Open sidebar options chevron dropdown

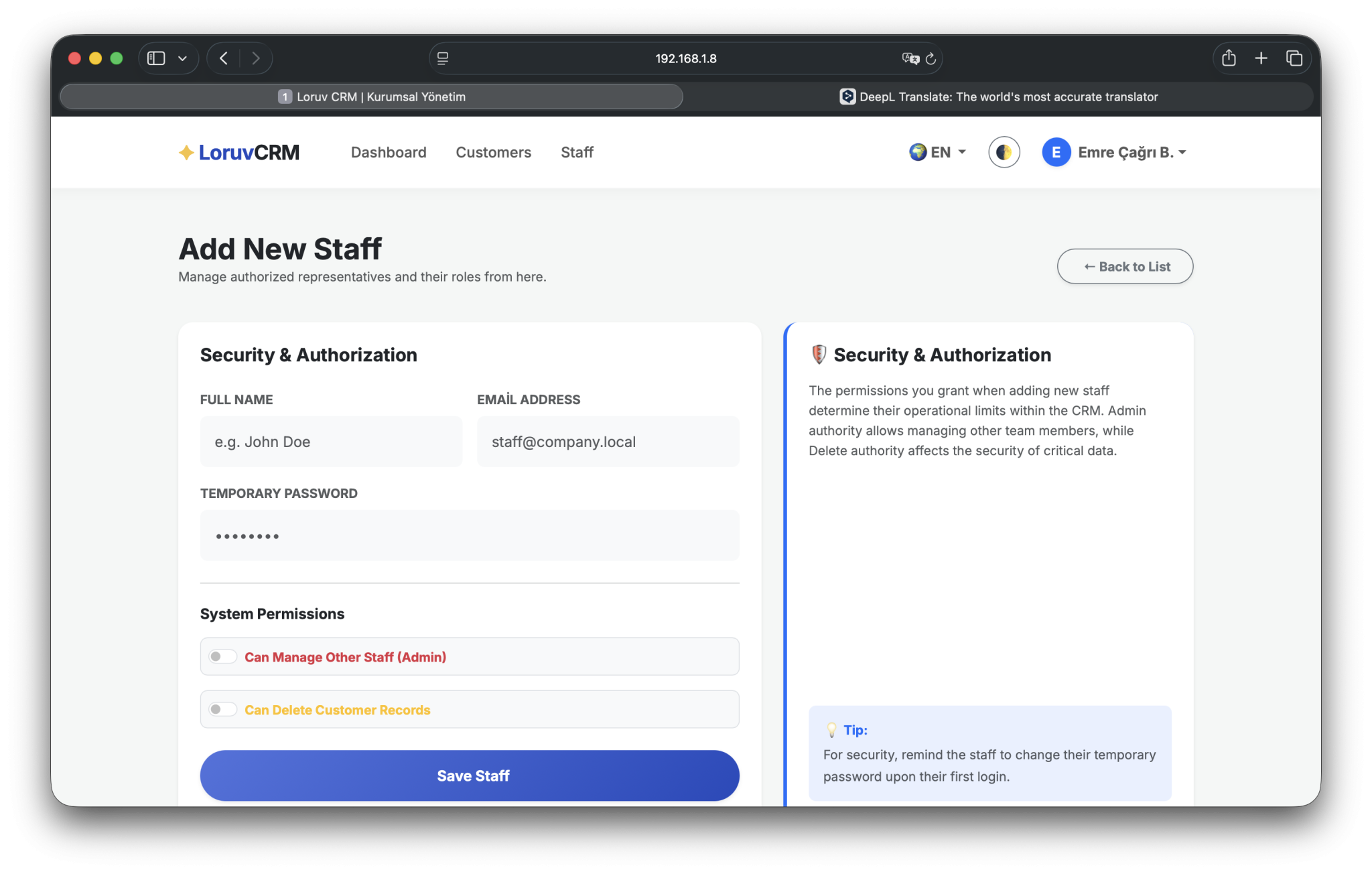pos(182,58)
